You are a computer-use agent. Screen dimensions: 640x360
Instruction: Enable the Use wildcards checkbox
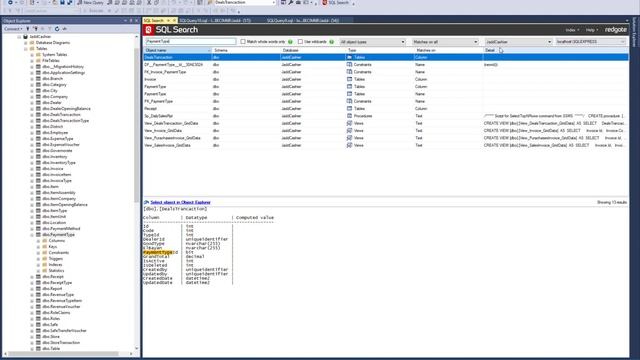pos(300,42)
